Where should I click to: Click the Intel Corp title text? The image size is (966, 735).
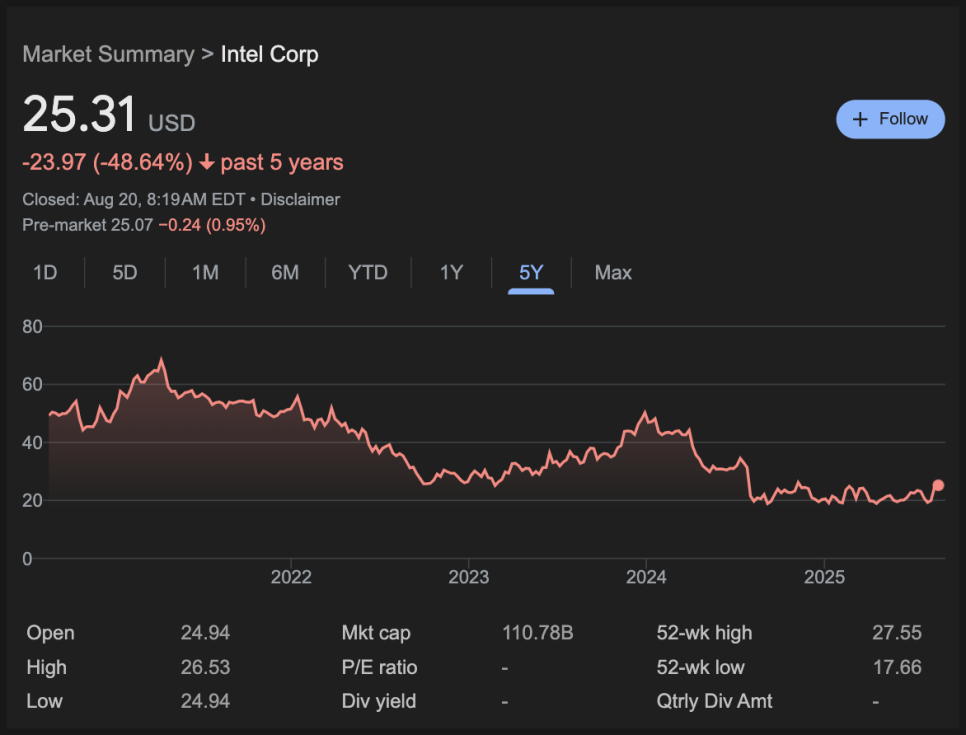coord(269,54)
